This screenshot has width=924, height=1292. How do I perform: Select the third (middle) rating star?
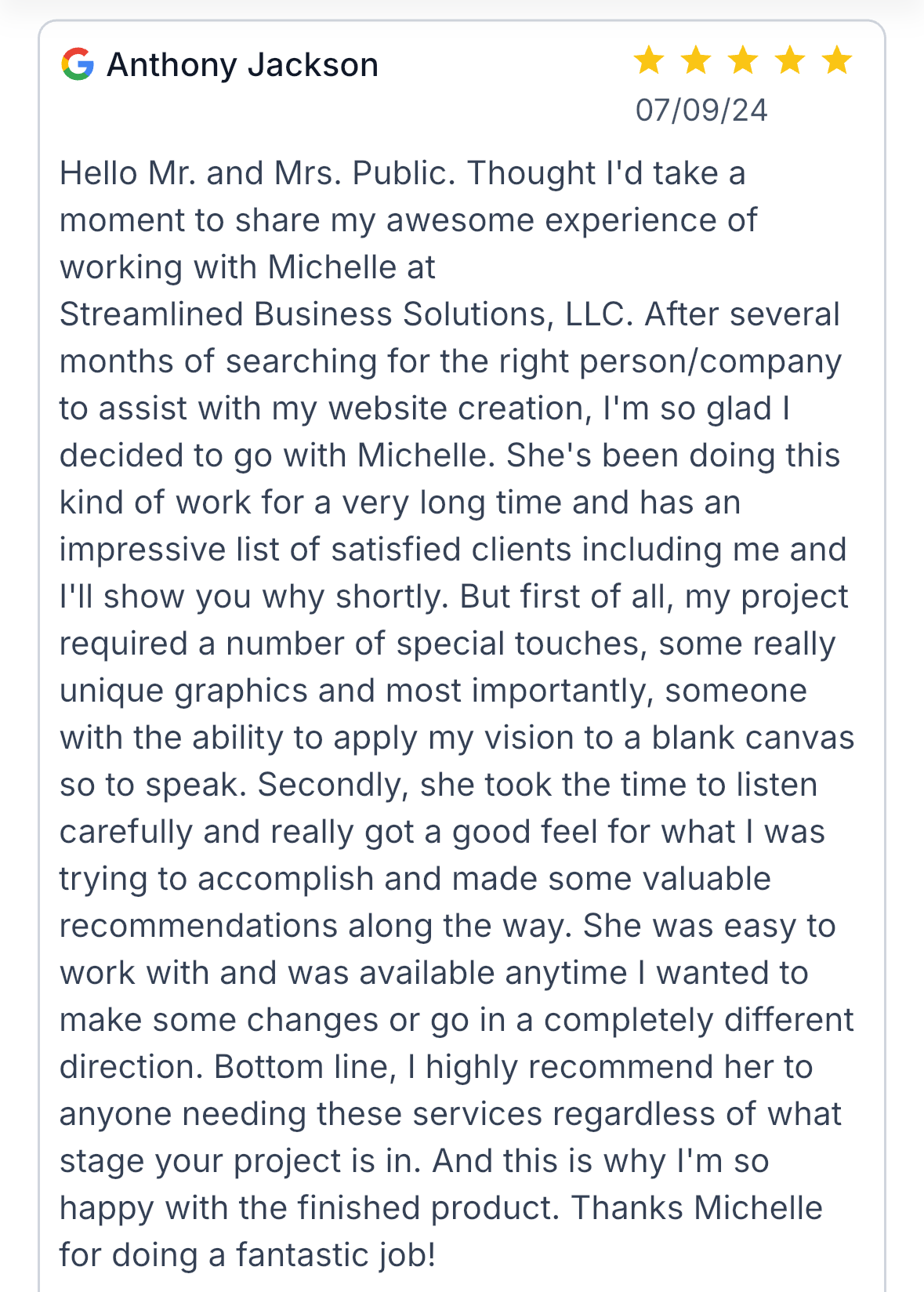pyautogui.click(x=743, y=60)
